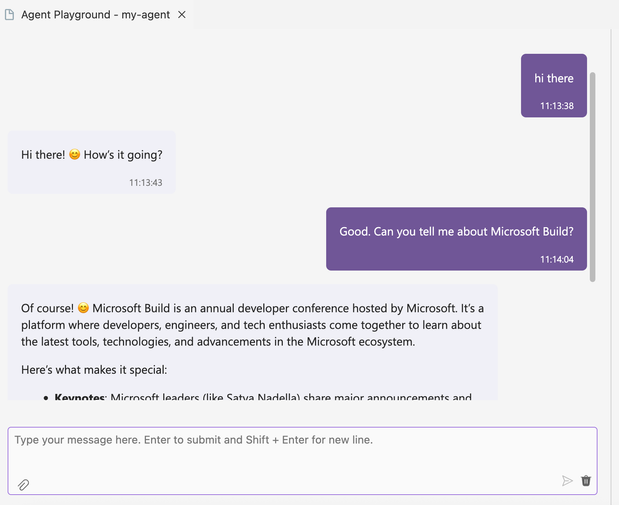Click the chat history vertical scrollbar

point(592,175)
